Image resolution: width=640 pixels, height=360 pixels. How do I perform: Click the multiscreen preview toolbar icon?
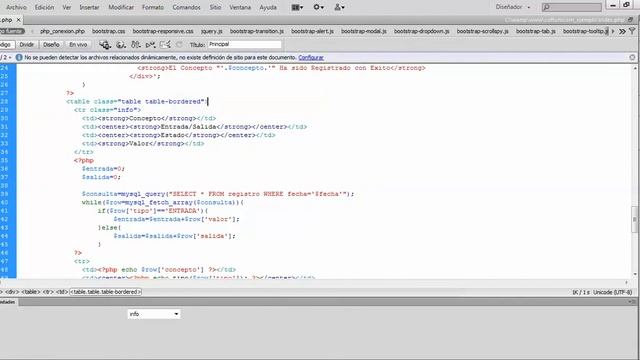pos(105,44)
